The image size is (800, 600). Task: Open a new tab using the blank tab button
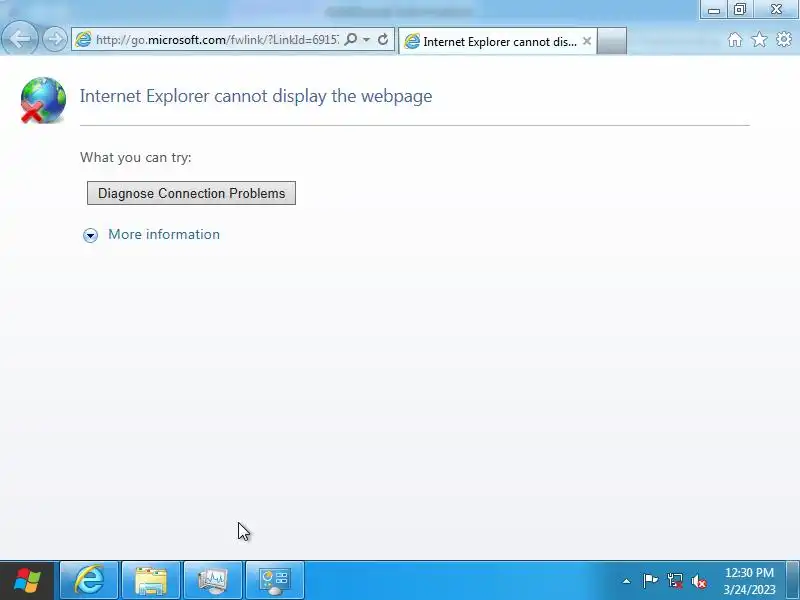pyautogui.click(x=612, y=41)
